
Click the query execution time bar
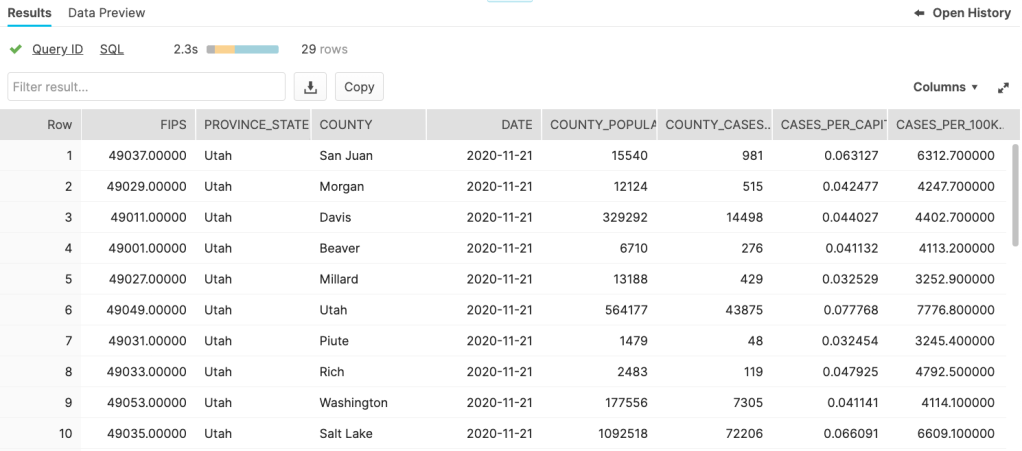[x=242, y=49]
